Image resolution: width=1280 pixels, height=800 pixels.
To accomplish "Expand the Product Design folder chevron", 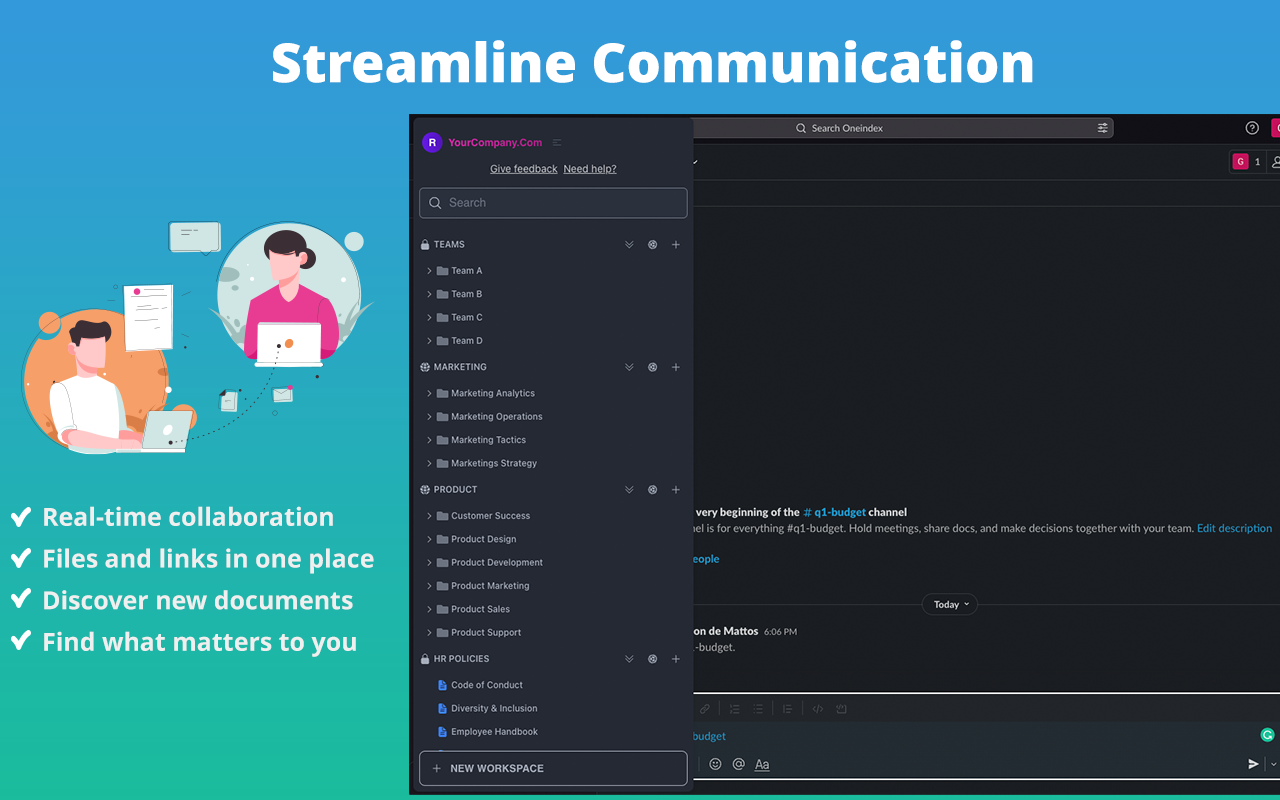I will 430,539.
